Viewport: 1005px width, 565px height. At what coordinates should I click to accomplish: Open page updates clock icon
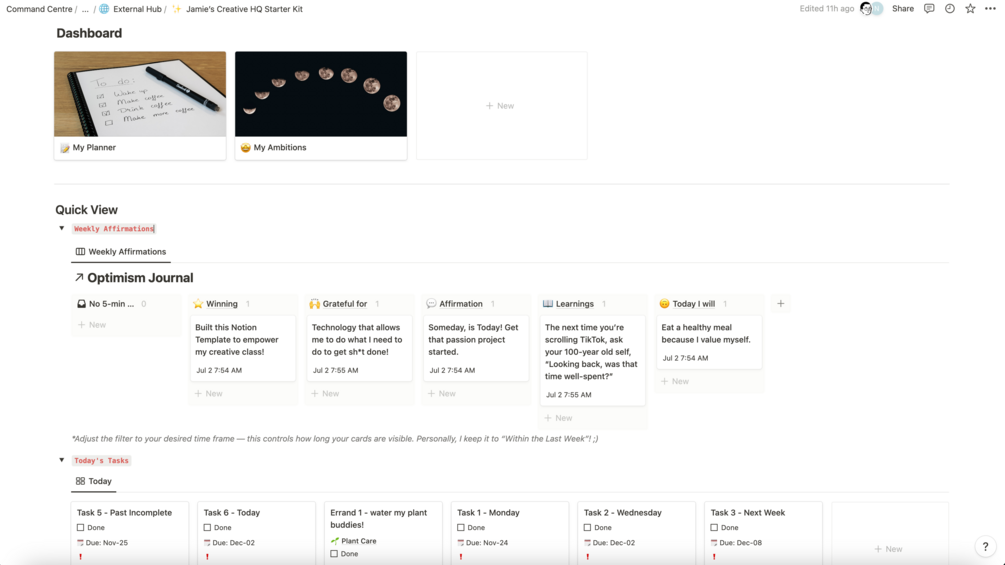(949, 9)
